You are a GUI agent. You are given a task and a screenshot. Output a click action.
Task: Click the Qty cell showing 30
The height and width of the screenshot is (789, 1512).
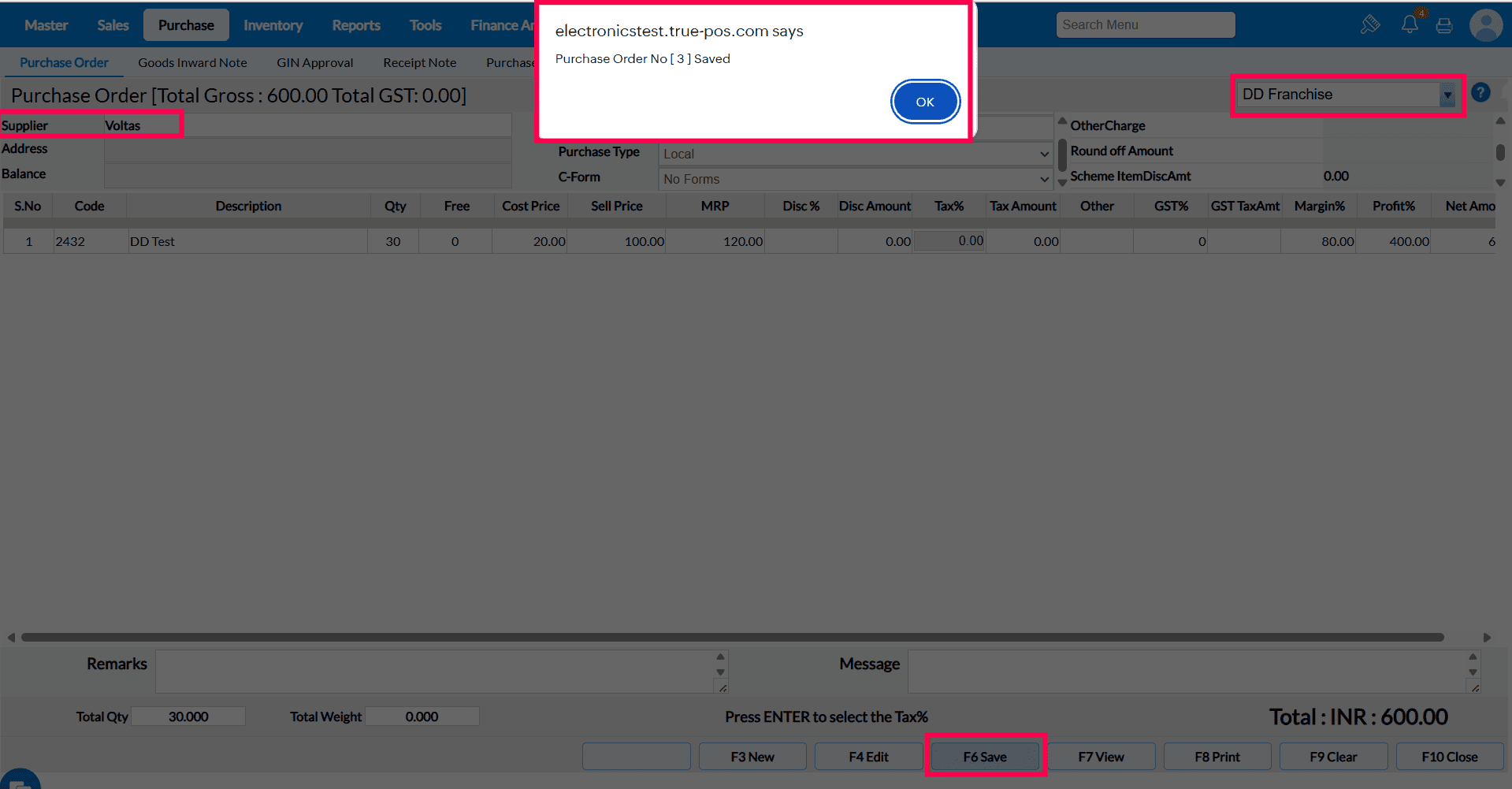coord(393,241)
